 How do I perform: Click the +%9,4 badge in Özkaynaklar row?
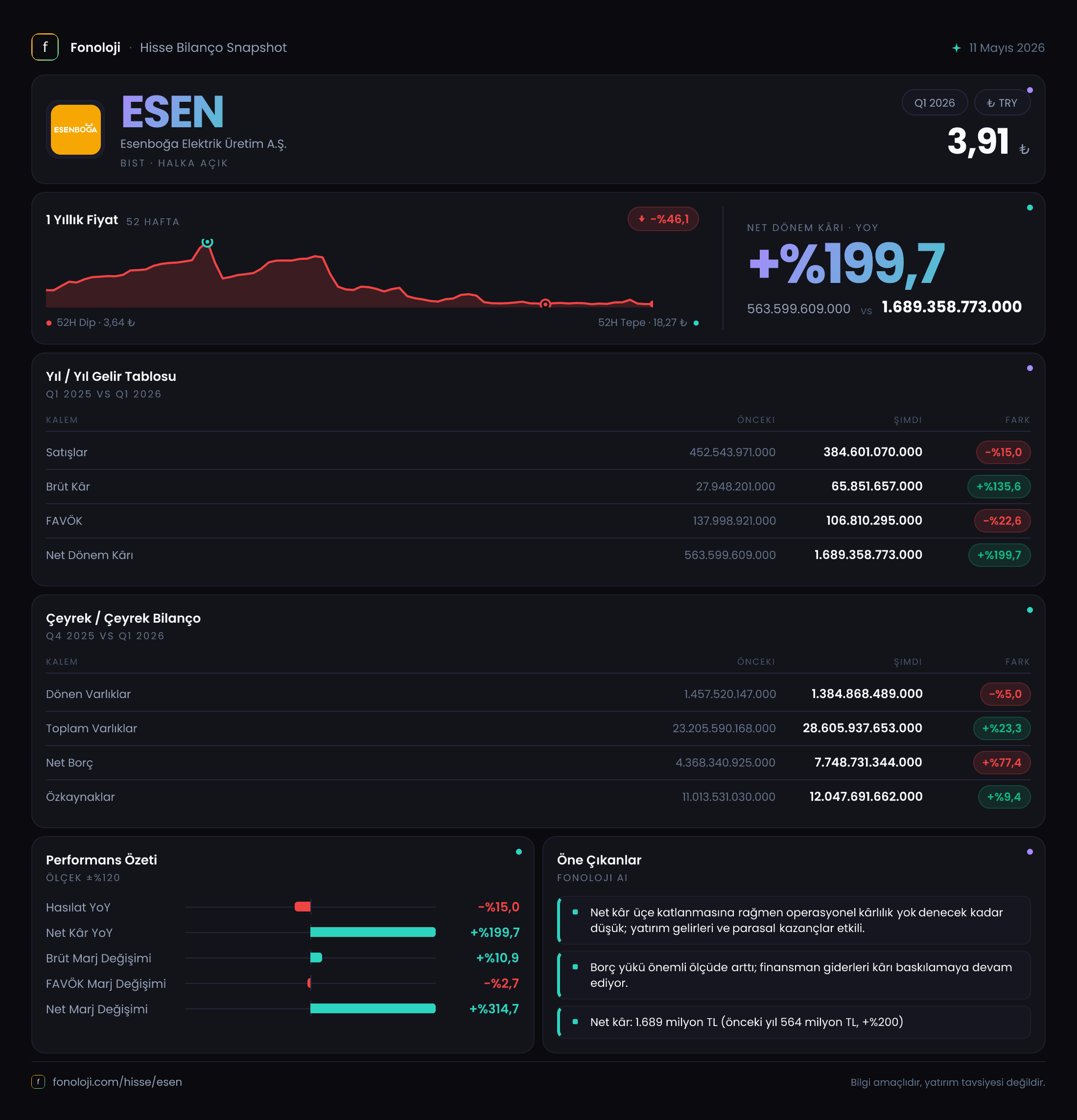(1005, 796)
